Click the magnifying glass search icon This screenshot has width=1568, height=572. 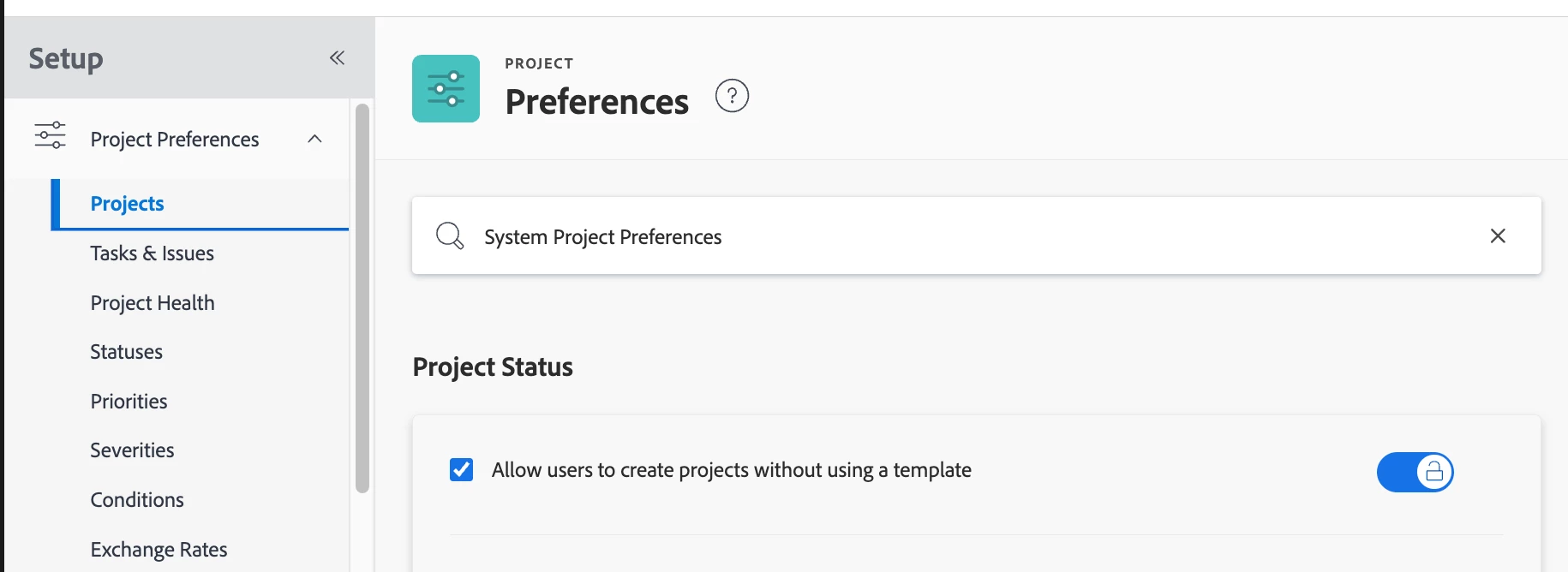[449, 235]
